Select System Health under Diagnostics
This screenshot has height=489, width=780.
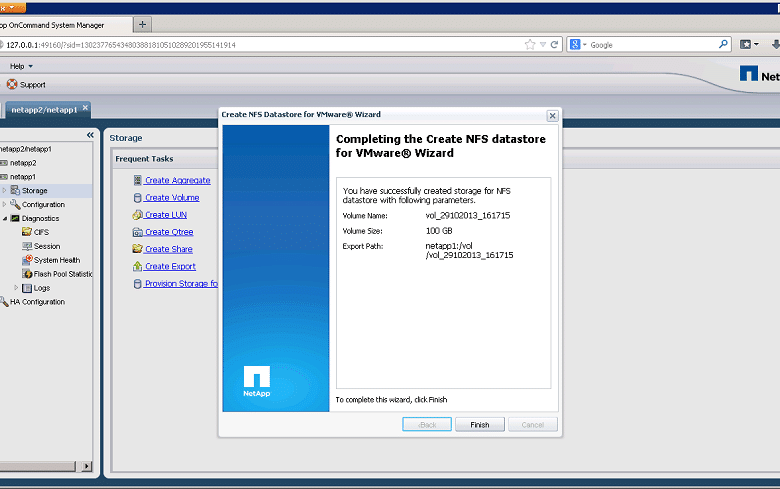pos(57,260)
